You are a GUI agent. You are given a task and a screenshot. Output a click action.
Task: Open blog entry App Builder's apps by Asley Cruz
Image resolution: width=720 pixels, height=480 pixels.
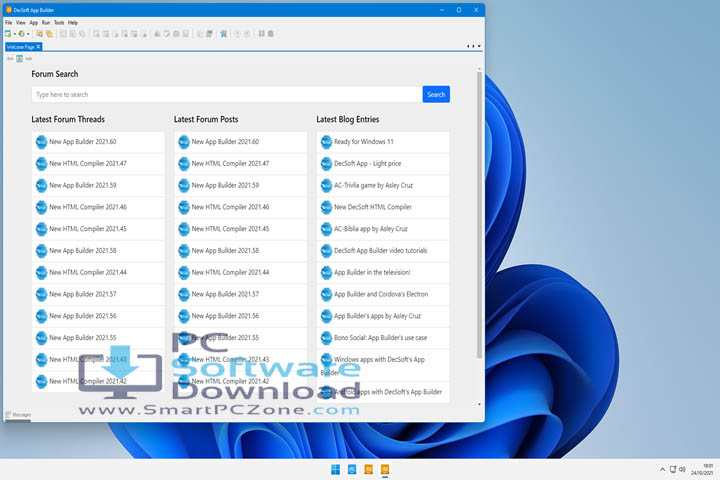(x=383, y=316)
